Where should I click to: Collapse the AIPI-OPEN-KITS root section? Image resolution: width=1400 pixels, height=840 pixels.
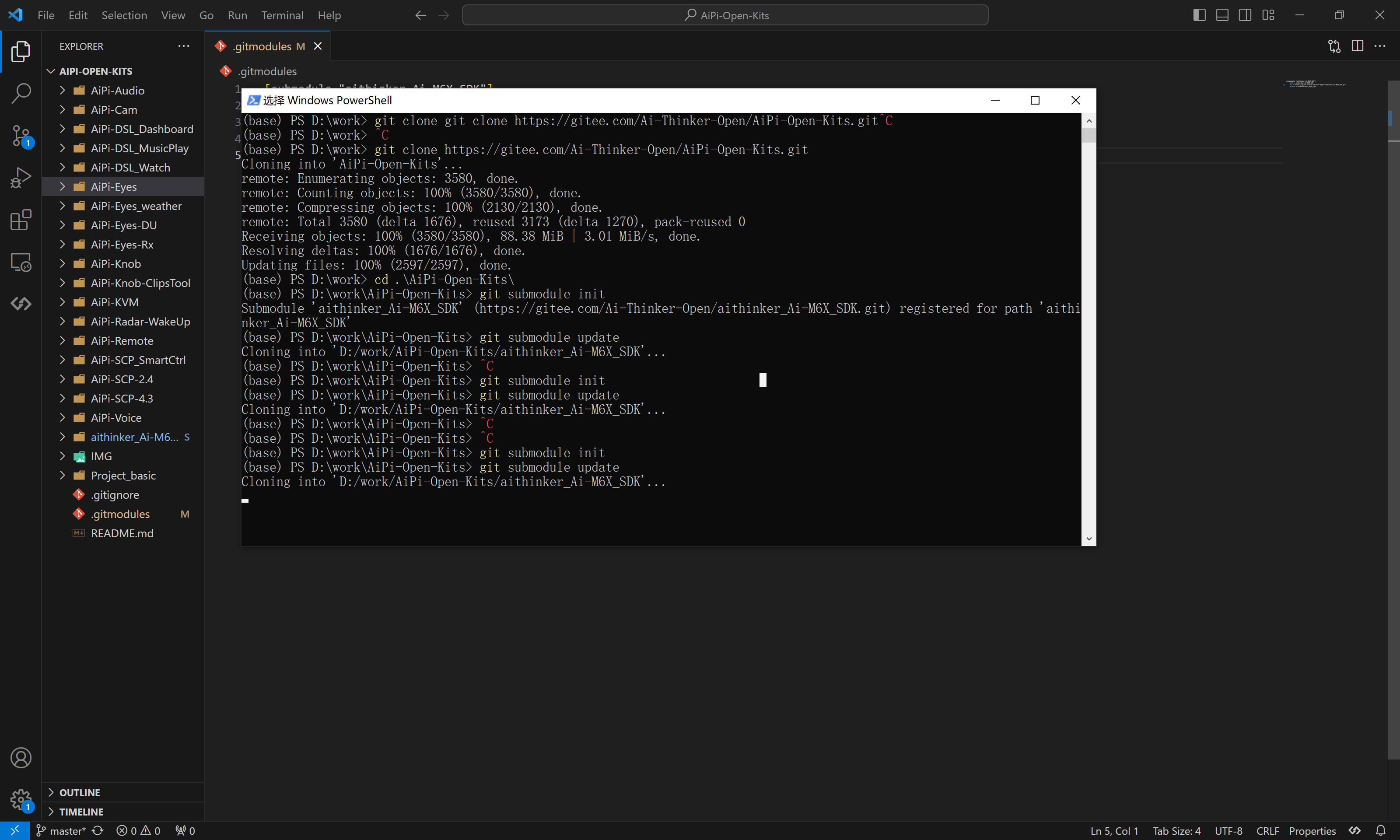pyautogui.click(x=122, y=71)
